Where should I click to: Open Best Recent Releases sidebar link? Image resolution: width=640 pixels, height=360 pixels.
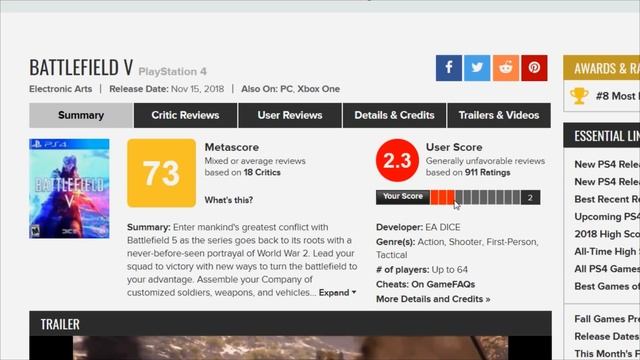tap(607, 199)
